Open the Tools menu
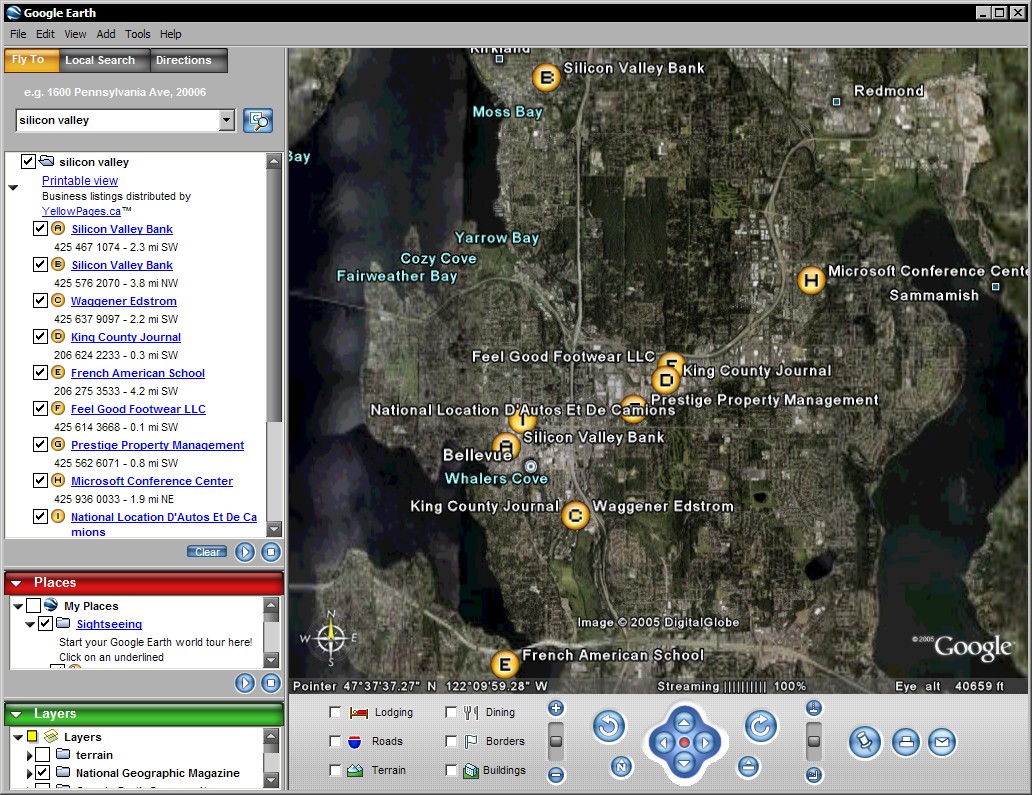Screen dimensions: 1032x795 (137, 34)
